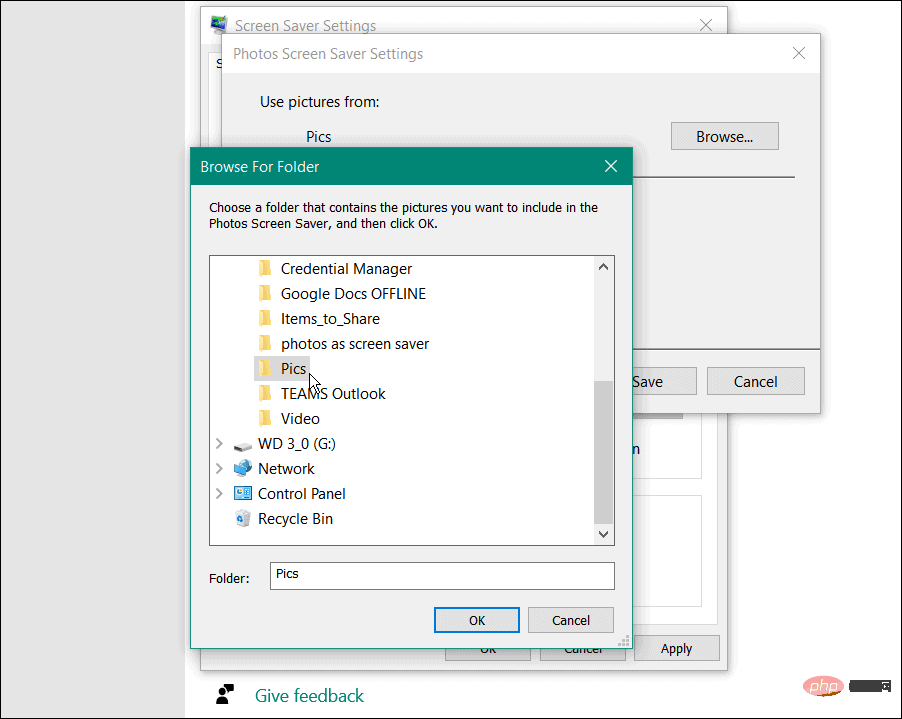Select the Items_to_Share folder
This screenshot has height=719, width=902.
pyautogui.click(x=330, y=319)
